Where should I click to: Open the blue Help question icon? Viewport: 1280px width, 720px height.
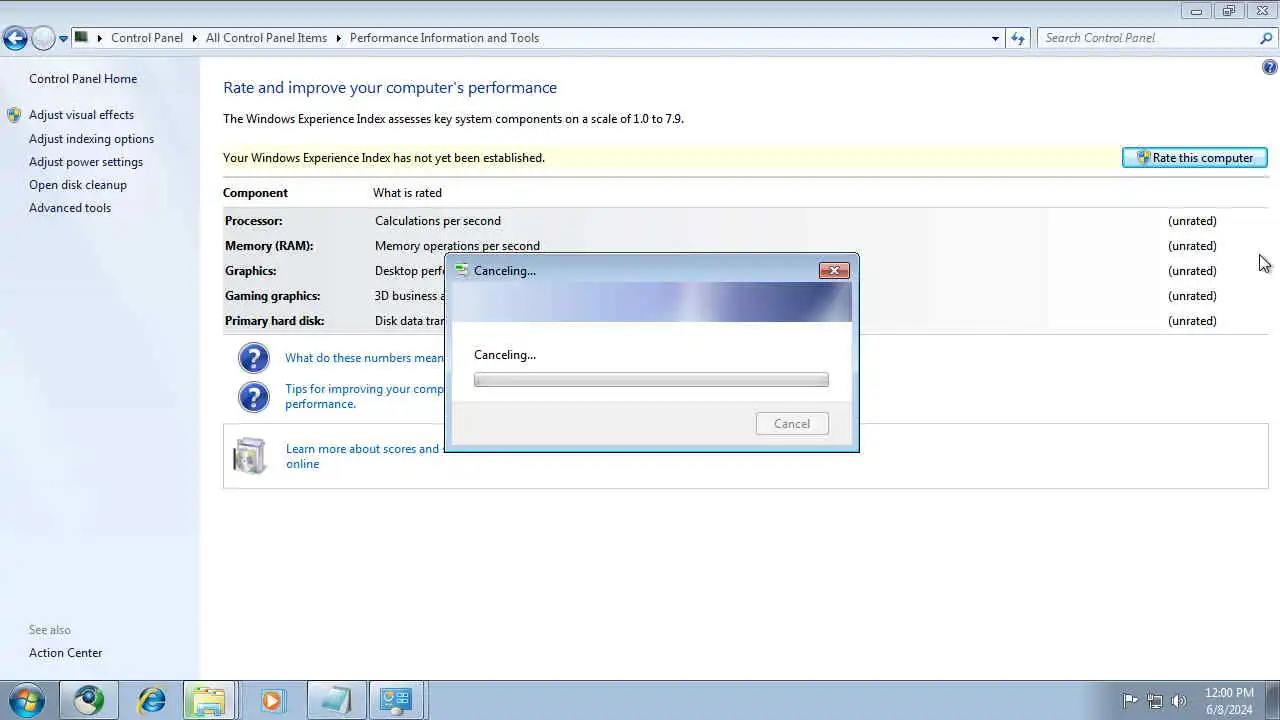tap(1270, 68)
